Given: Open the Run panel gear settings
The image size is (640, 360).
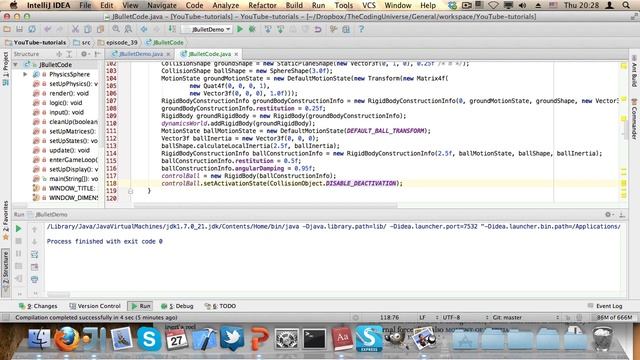Looking at the screenshot, I should (609, 215).
